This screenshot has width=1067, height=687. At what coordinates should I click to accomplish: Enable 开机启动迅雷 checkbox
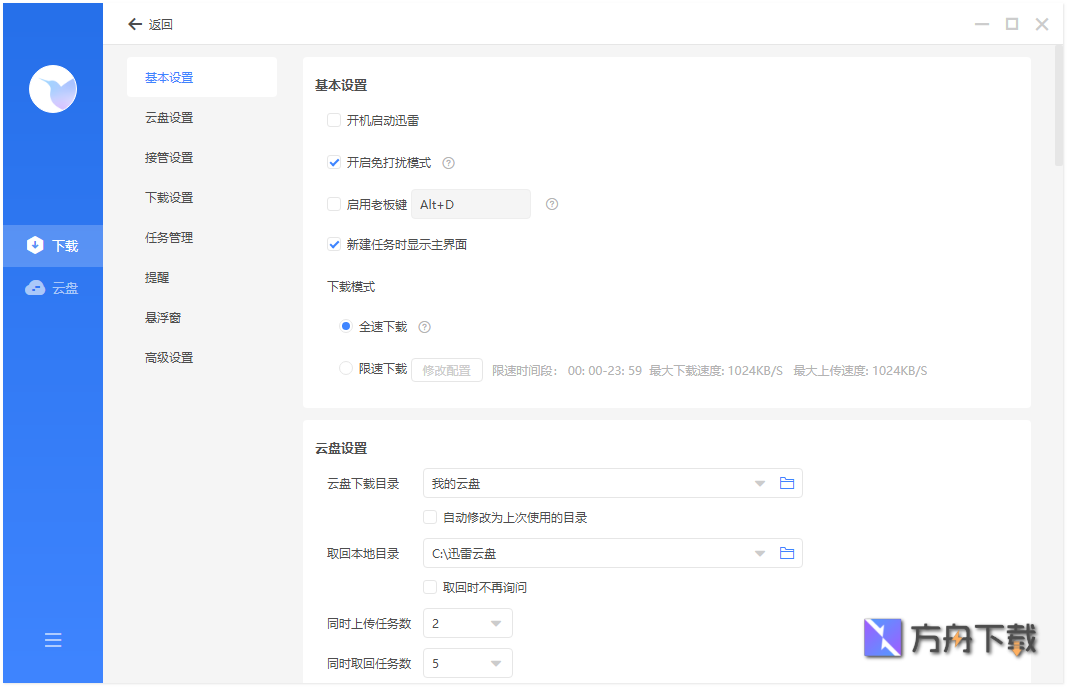[x=334, y=120]
